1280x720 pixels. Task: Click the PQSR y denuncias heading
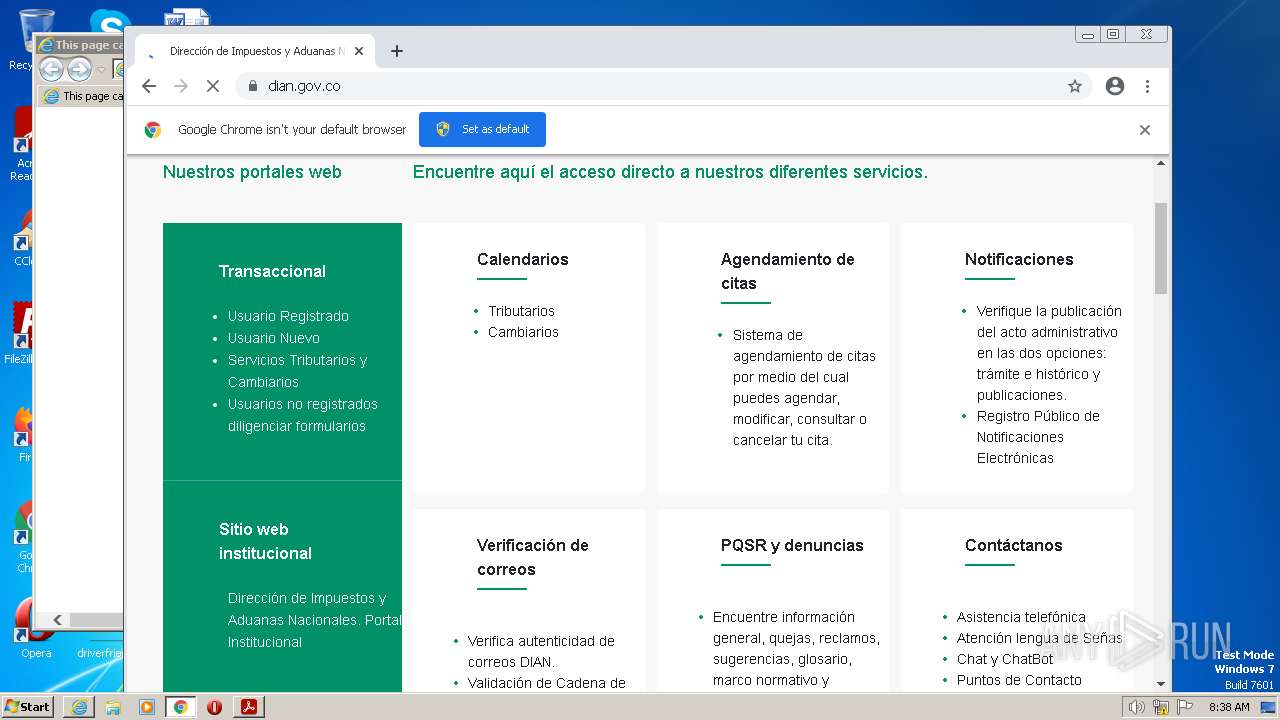click(x=792, y=545)
